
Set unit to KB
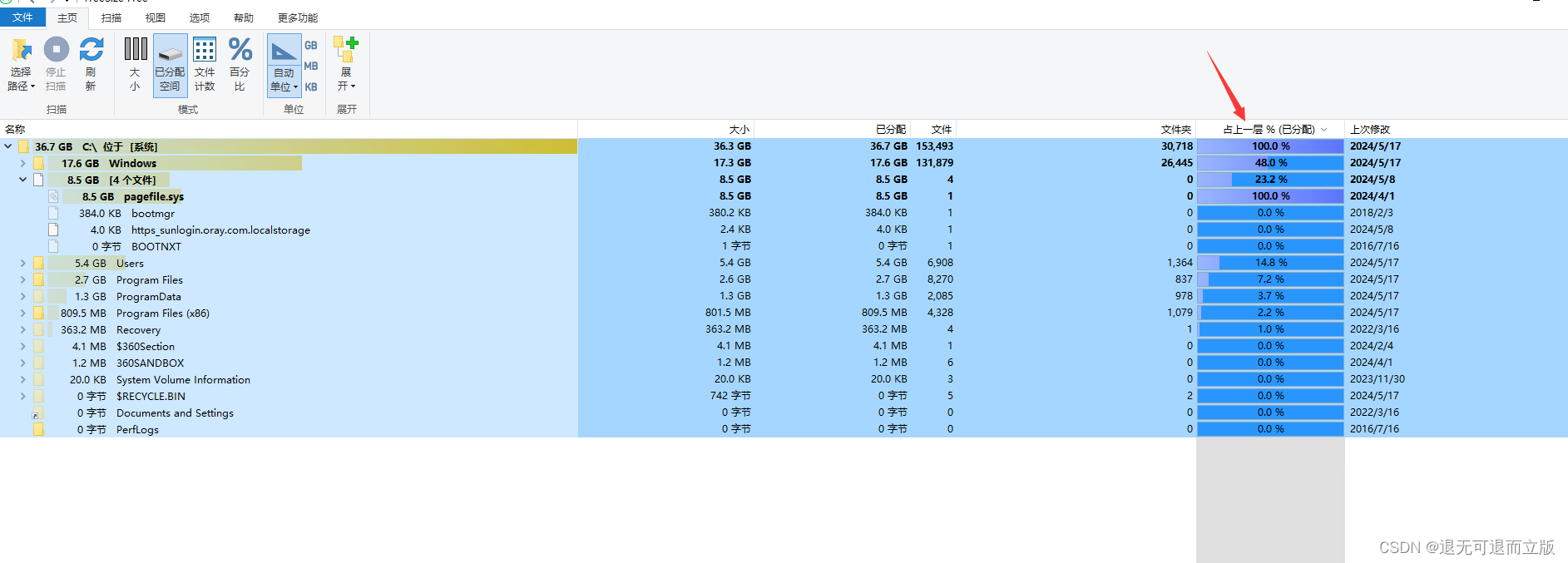pos(311,86)
